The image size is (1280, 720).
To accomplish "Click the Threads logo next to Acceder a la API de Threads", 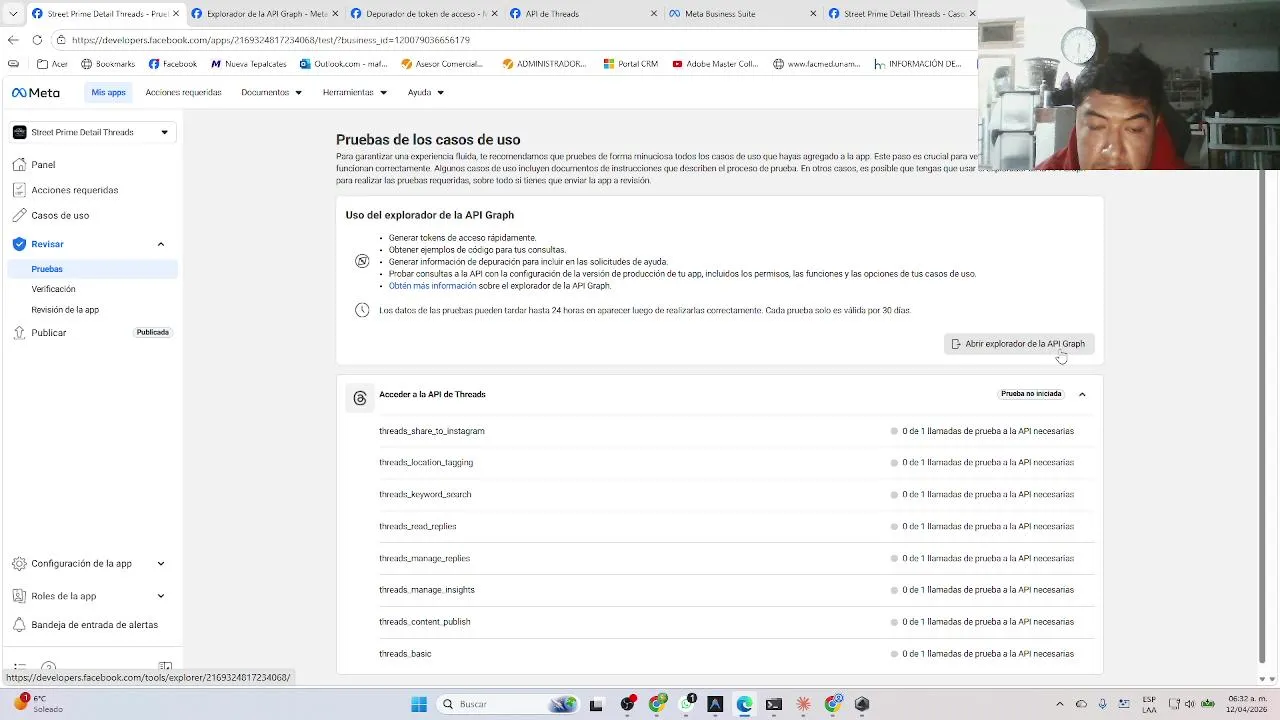I will [360, 398].
